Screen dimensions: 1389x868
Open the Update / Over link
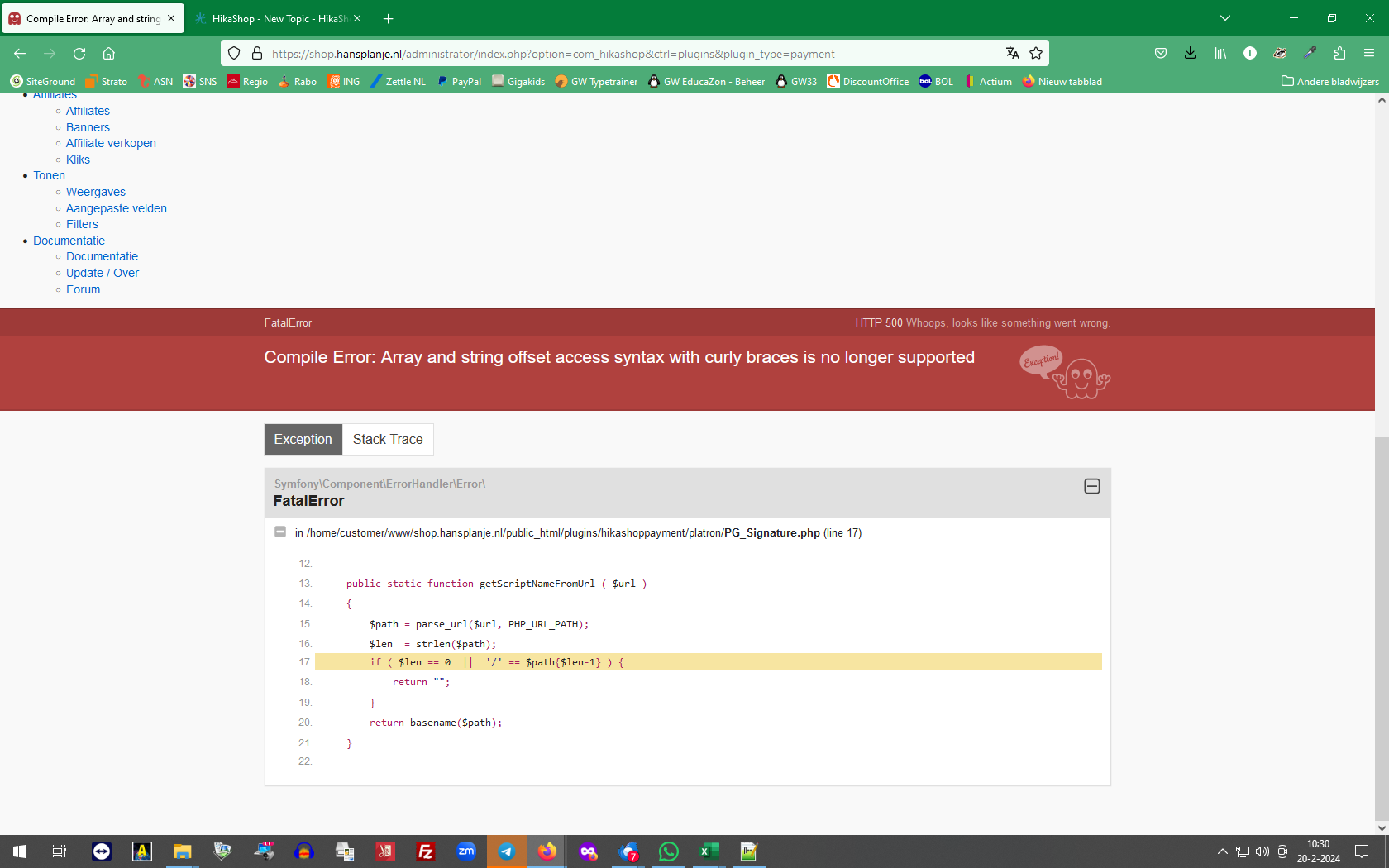click(x=103, y=273)
